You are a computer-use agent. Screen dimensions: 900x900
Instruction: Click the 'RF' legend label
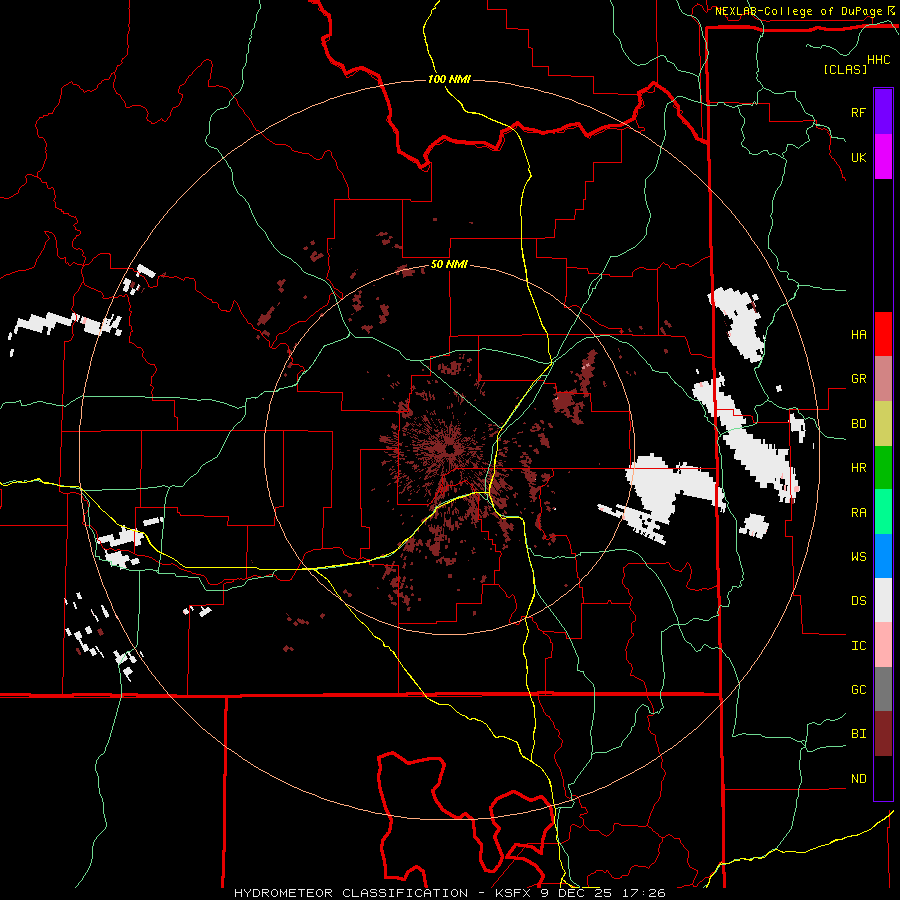coord(858,112)
